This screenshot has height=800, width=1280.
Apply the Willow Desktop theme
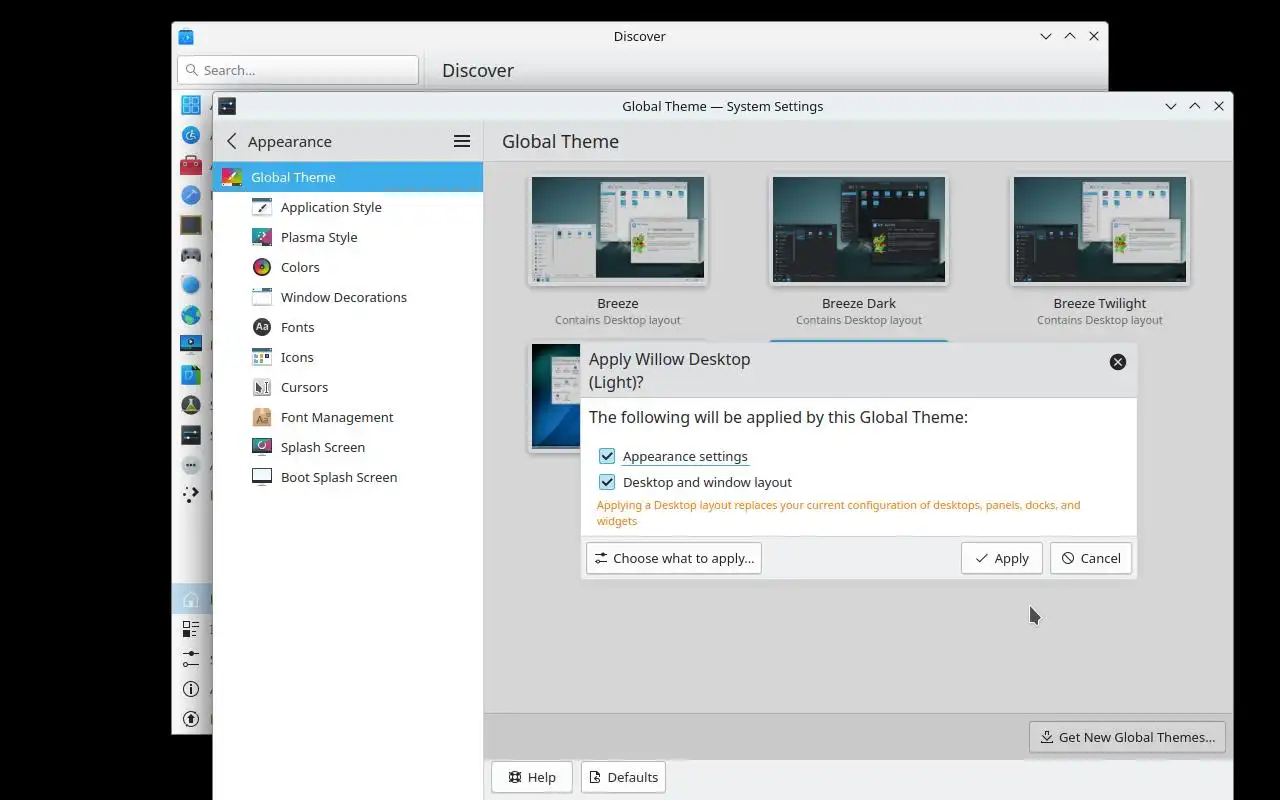click(1002, 558)
